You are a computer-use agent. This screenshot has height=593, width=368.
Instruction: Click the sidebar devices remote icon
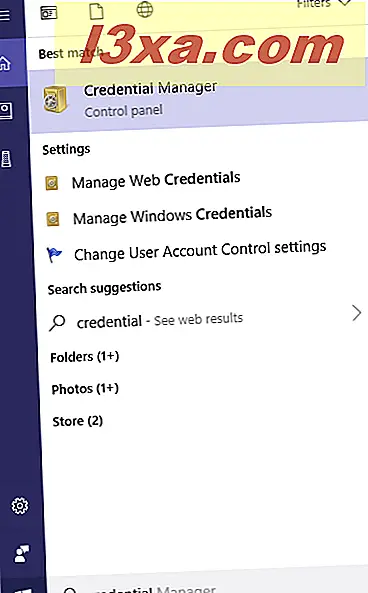tap(6, 159)
